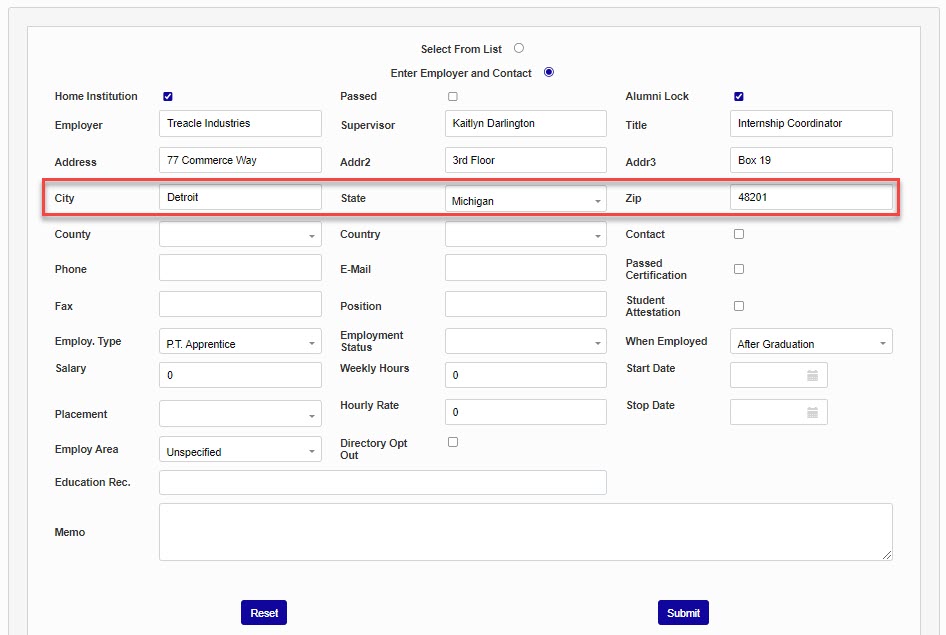Check the Directory Opt Out box
946x635 pixels.
pyautogui.click(x=453, y=442)
